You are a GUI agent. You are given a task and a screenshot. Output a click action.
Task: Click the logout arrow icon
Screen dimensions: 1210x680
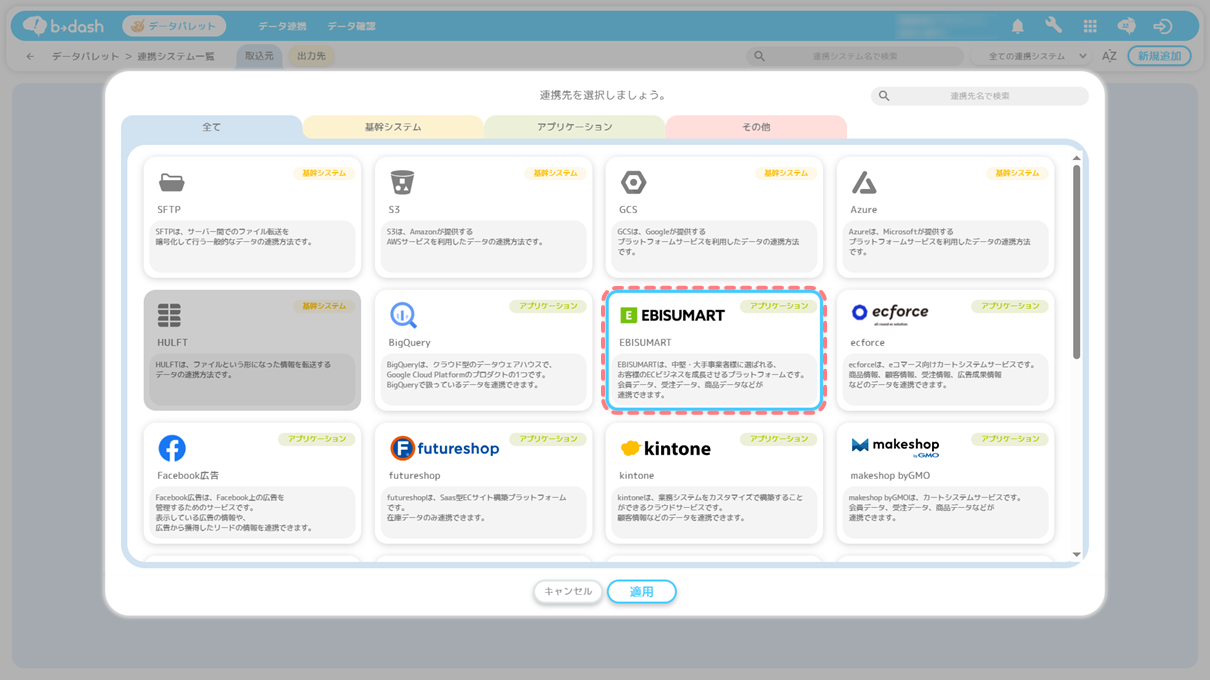(1162, 26)
